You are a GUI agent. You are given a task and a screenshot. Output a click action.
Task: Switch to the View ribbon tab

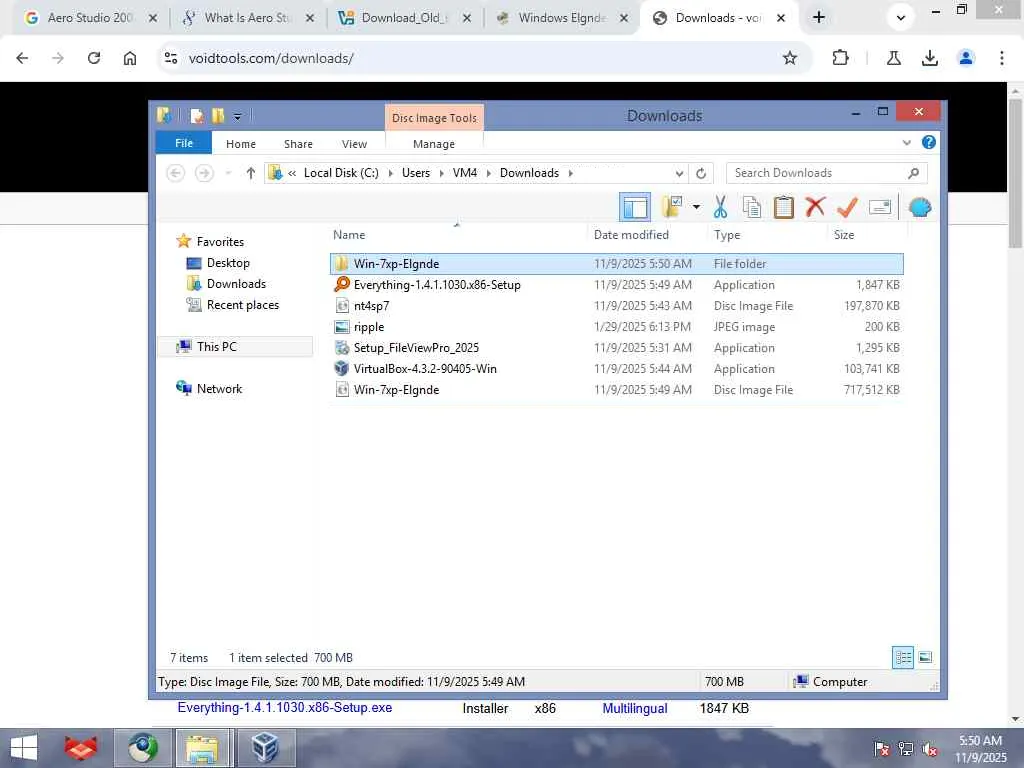(354, 144)
